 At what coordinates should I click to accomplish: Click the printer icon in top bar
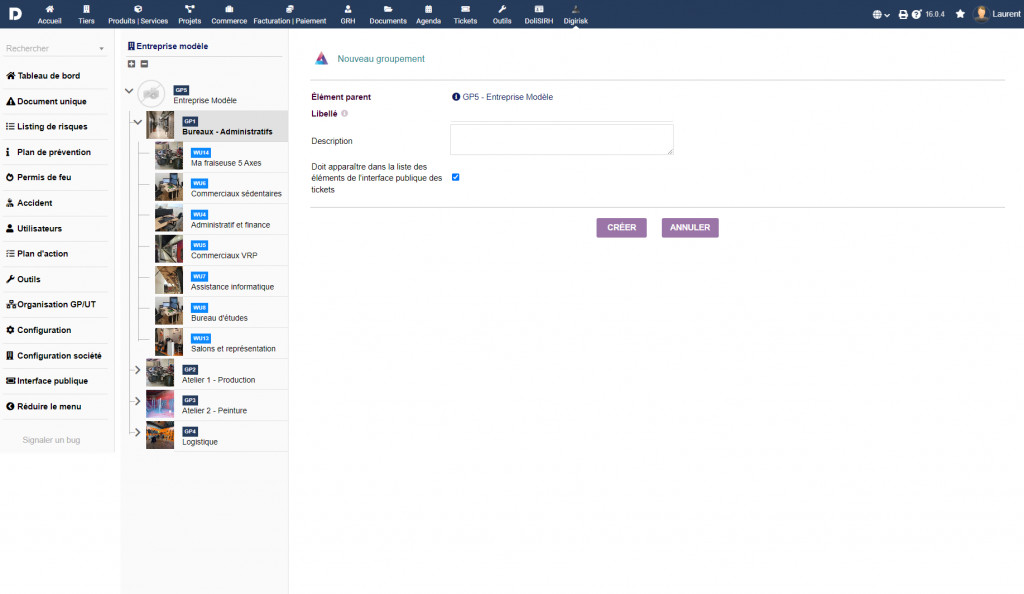(x=903, y=14)
